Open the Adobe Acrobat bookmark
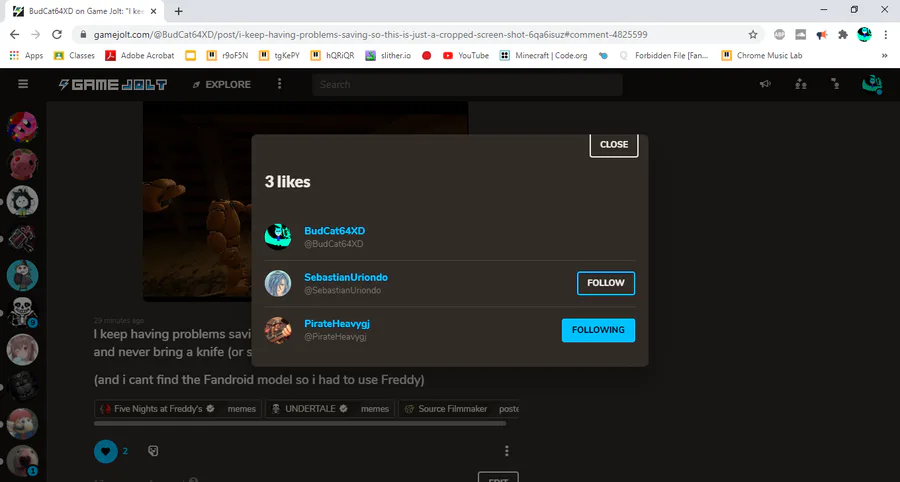The image size is (900, 482). coord(139,56)
